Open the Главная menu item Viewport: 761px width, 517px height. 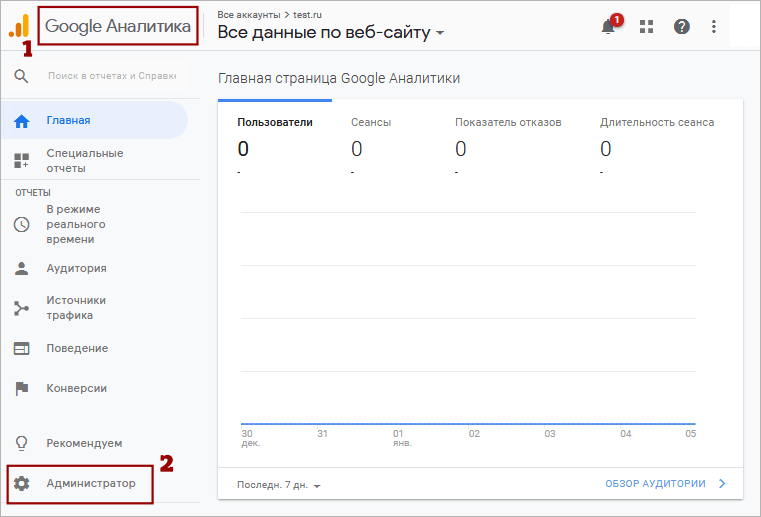pos(94,120)
